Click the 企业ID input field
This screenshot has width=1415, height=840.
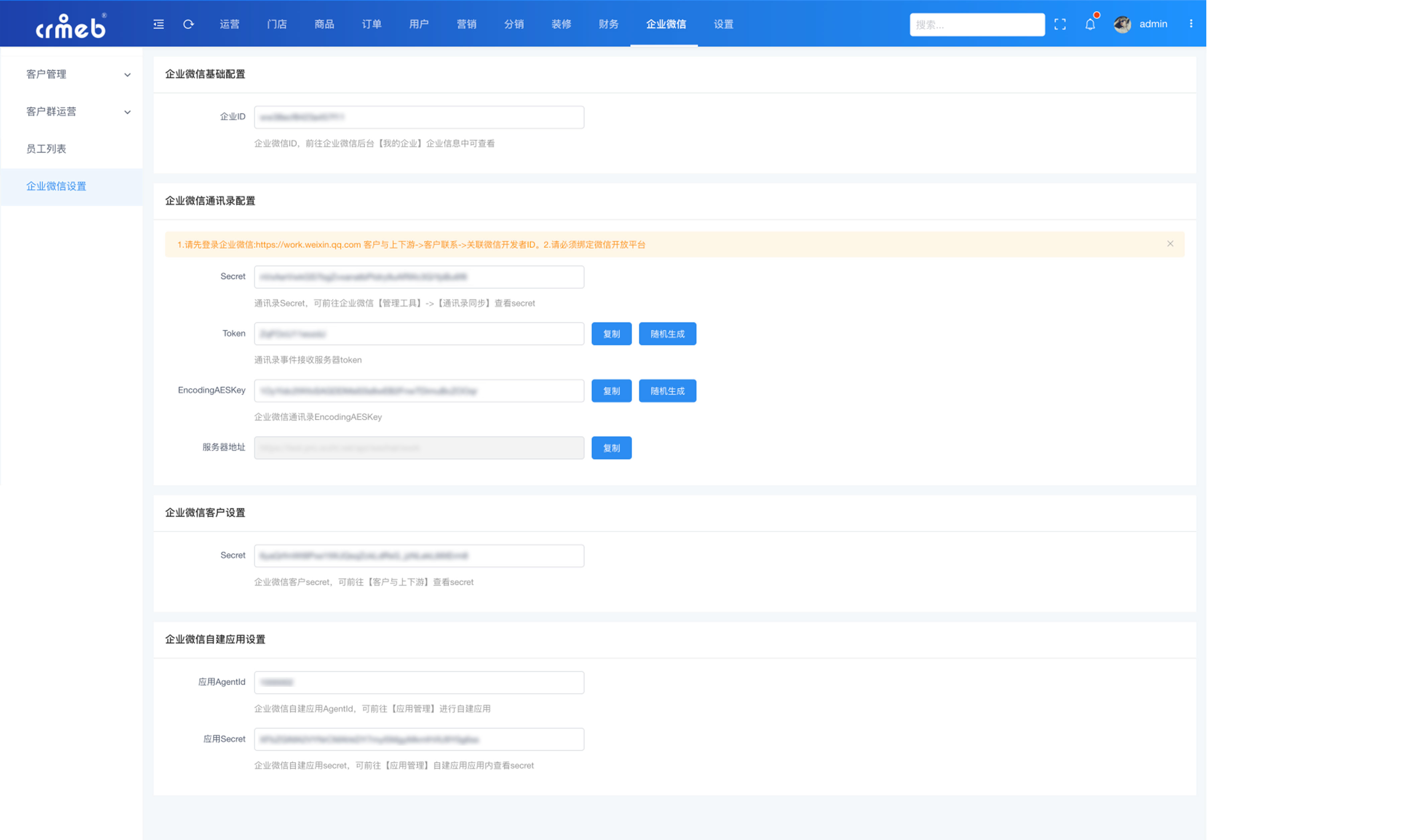[419, 117]
